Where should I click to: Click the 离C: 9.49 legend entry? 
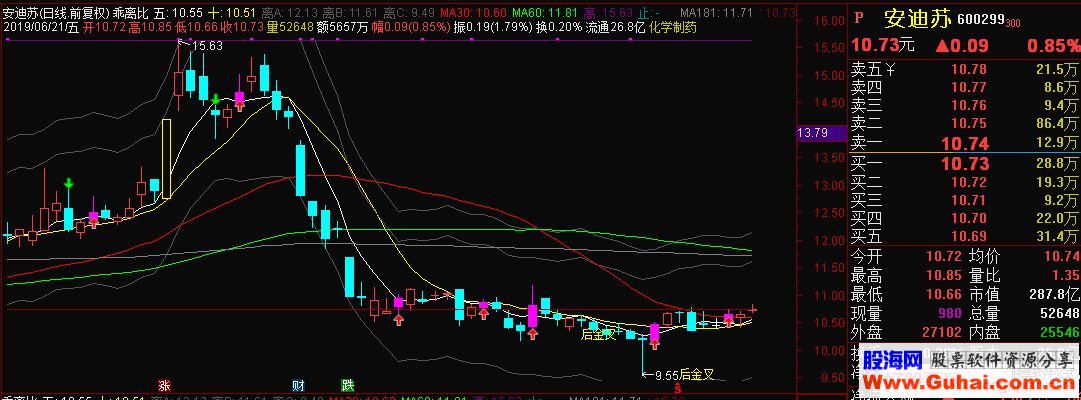pos(409,12)
